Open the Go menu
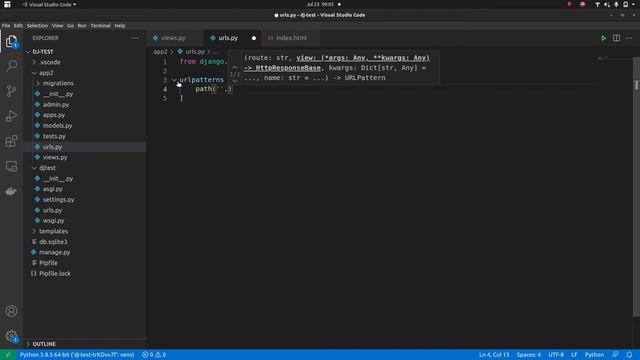Screen dimensions: 640x360 (x=71, y=26)
